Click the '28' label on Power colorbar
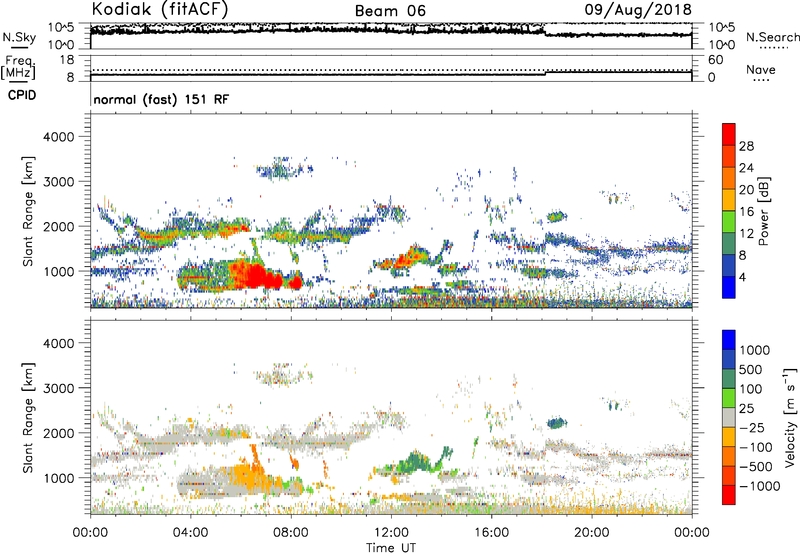800x554 pixels. pos(746,146)
